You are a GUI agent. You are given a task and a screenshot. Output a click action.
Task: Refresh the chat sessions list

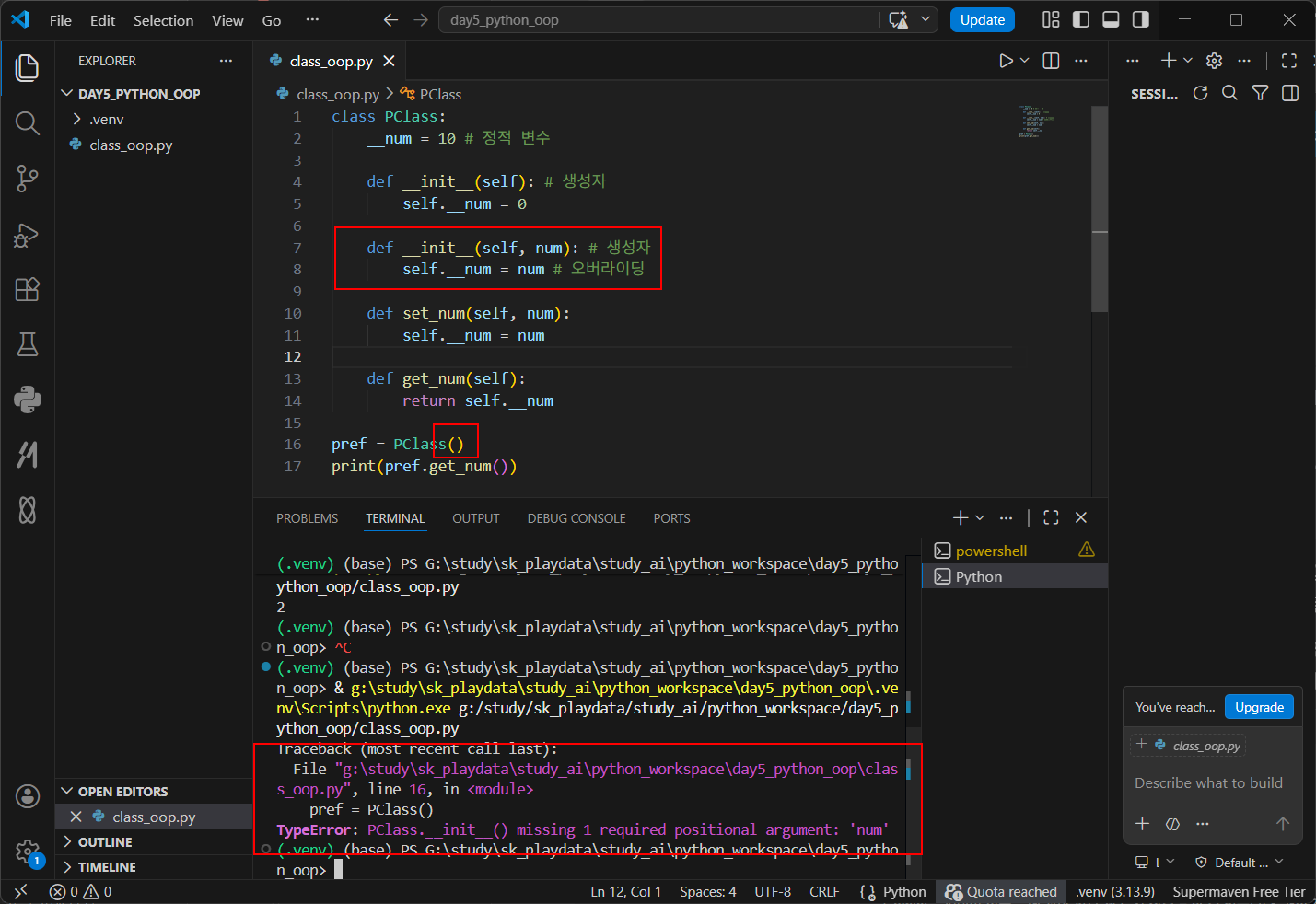click(1200, 93)
